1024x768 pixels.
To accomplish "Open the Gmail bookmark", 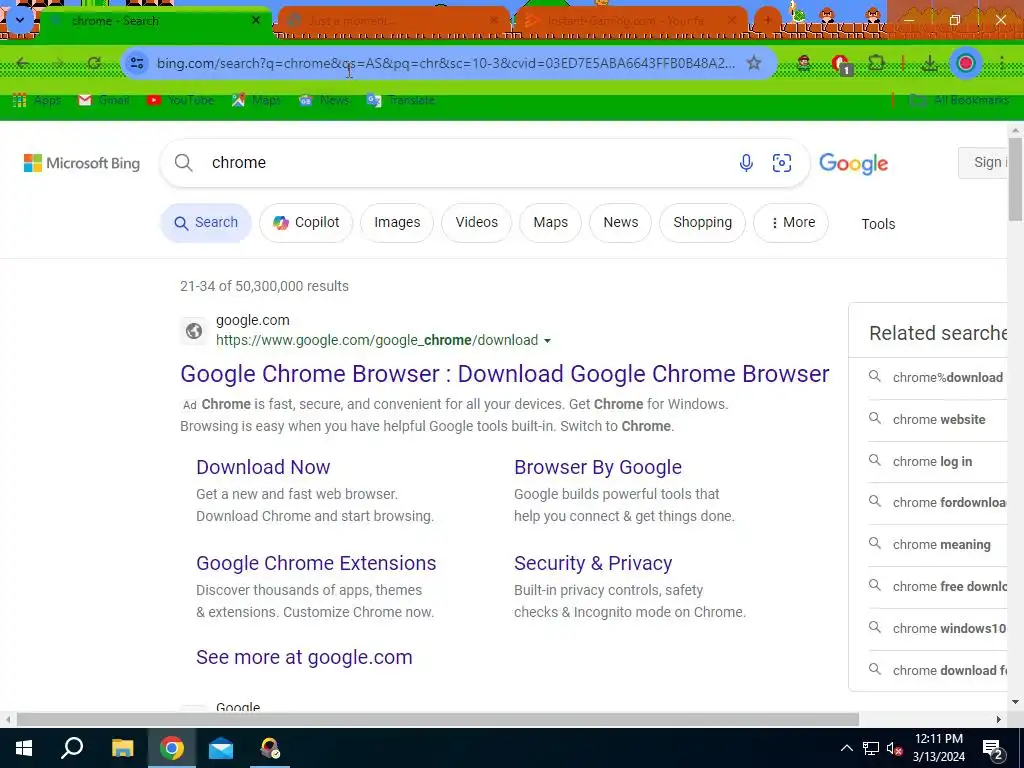I will tap(104, 100).
